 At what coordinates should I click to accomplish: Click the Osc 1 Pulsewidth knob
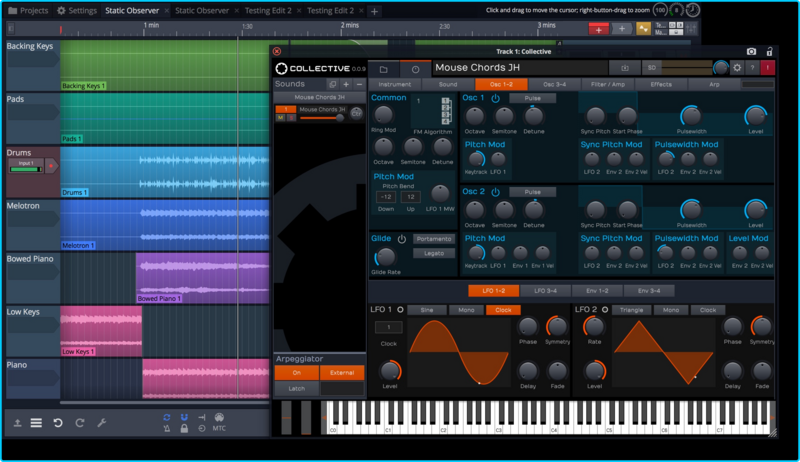tap(691, 116)
